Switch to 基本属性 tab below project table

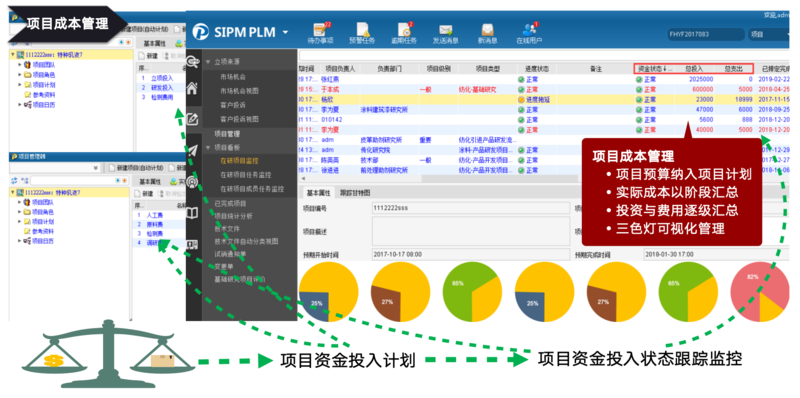pyautogui.click(x=318, y=193)
